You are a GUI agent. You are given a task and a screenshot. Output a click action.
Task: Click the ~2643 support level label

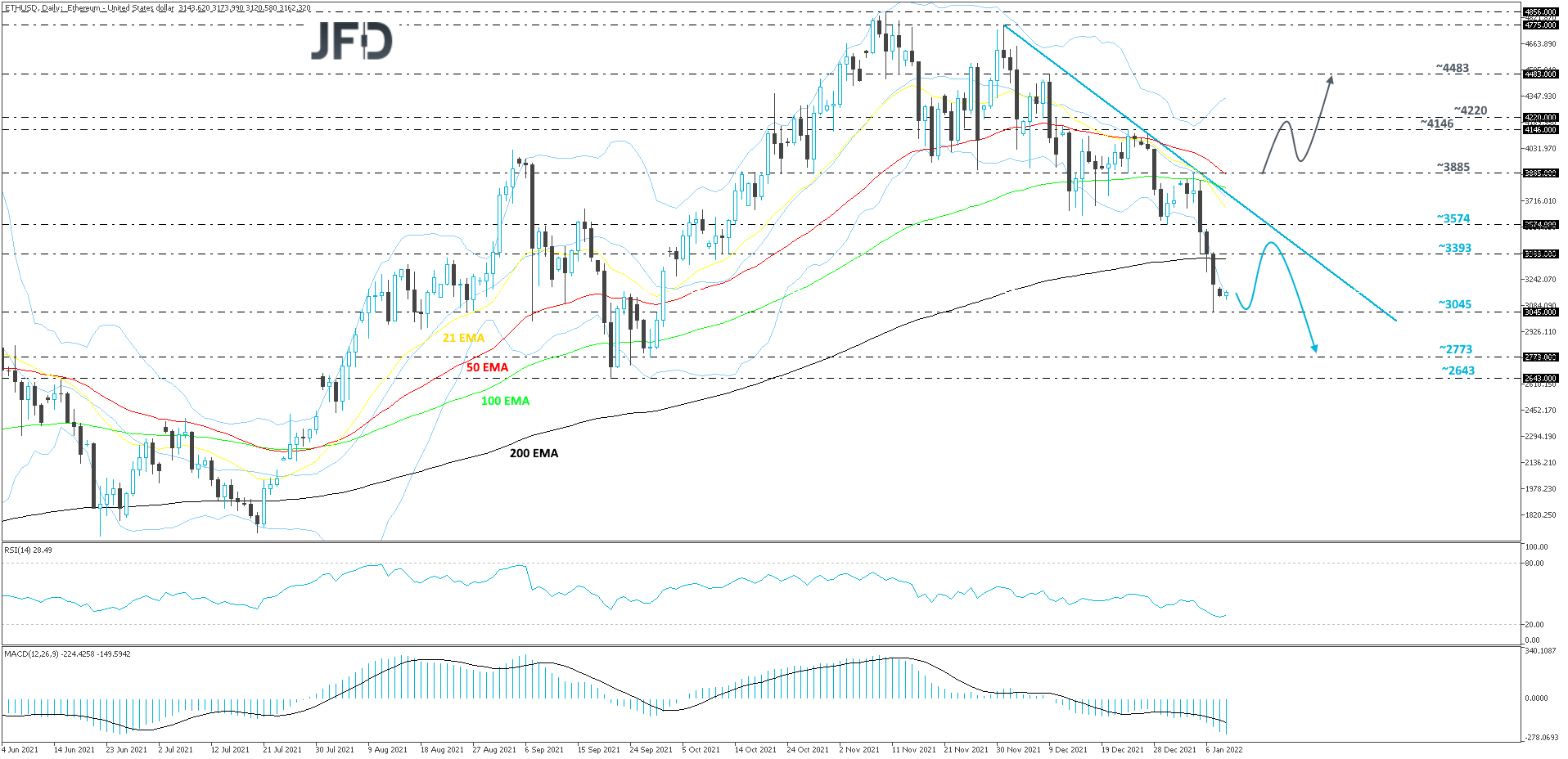[1458, 371]
